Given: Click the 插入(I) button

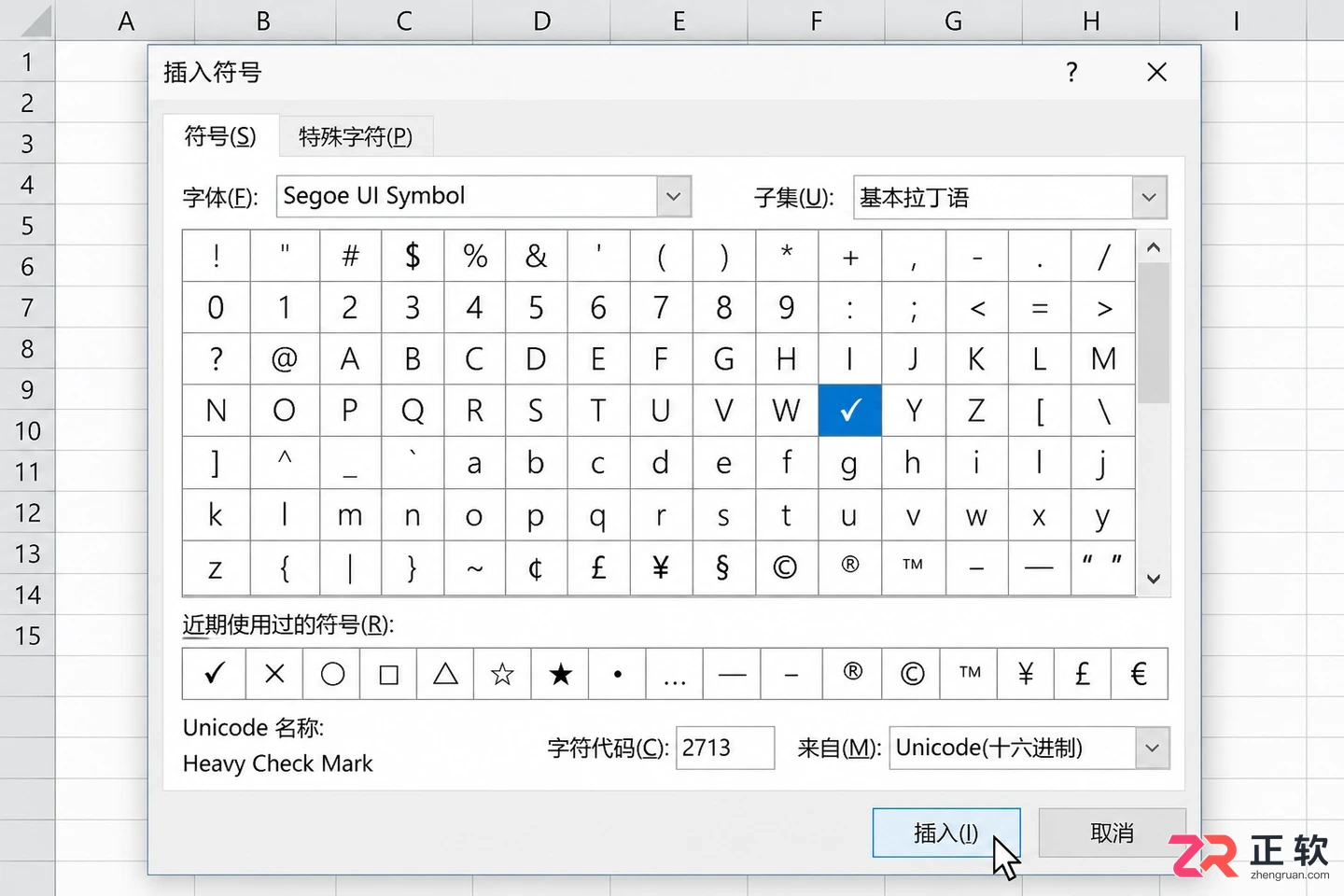Looking at the screenshot, I should click(946, 833).
